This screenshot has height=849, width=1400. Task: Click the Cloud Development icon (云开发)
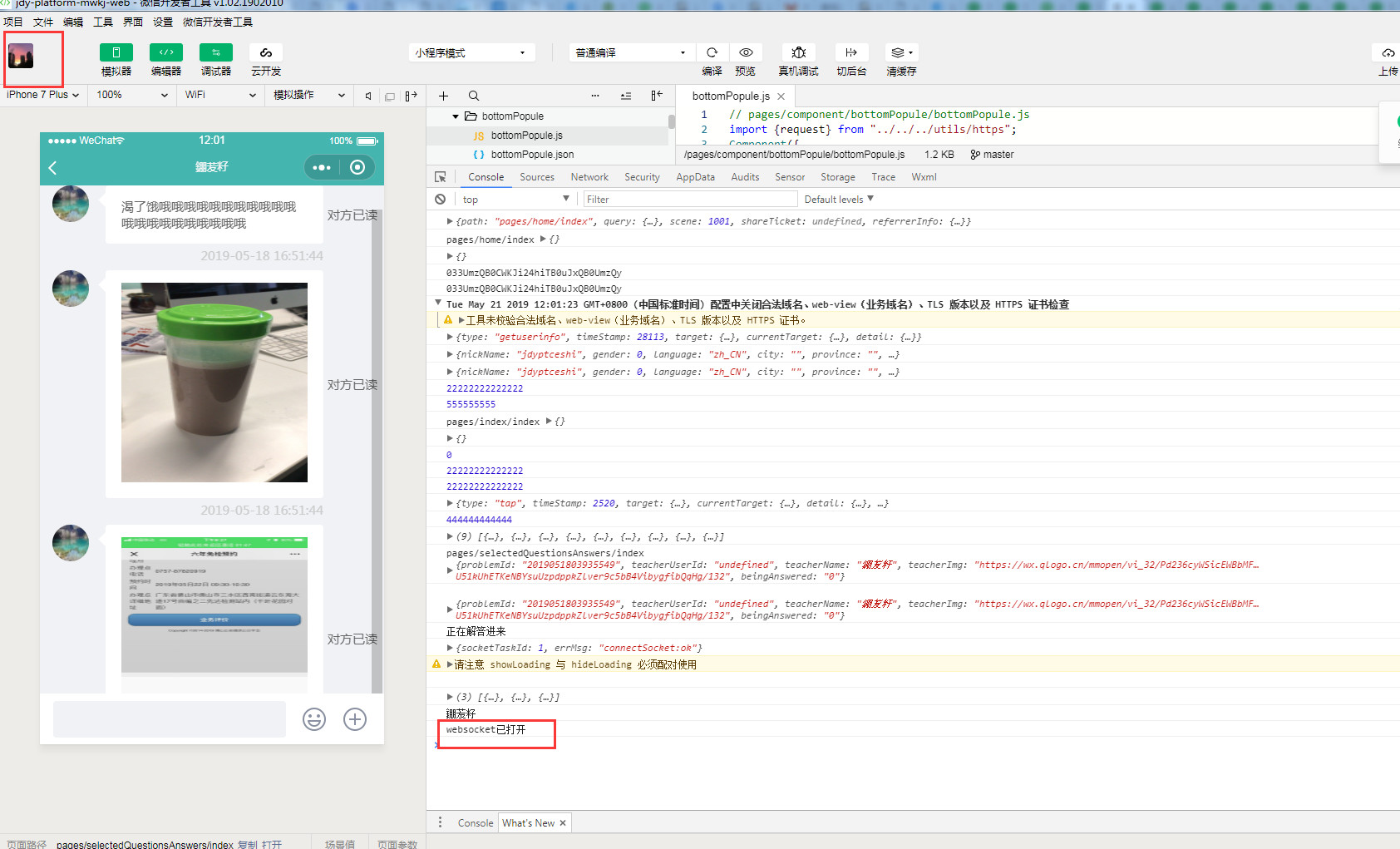coord(266,52)
